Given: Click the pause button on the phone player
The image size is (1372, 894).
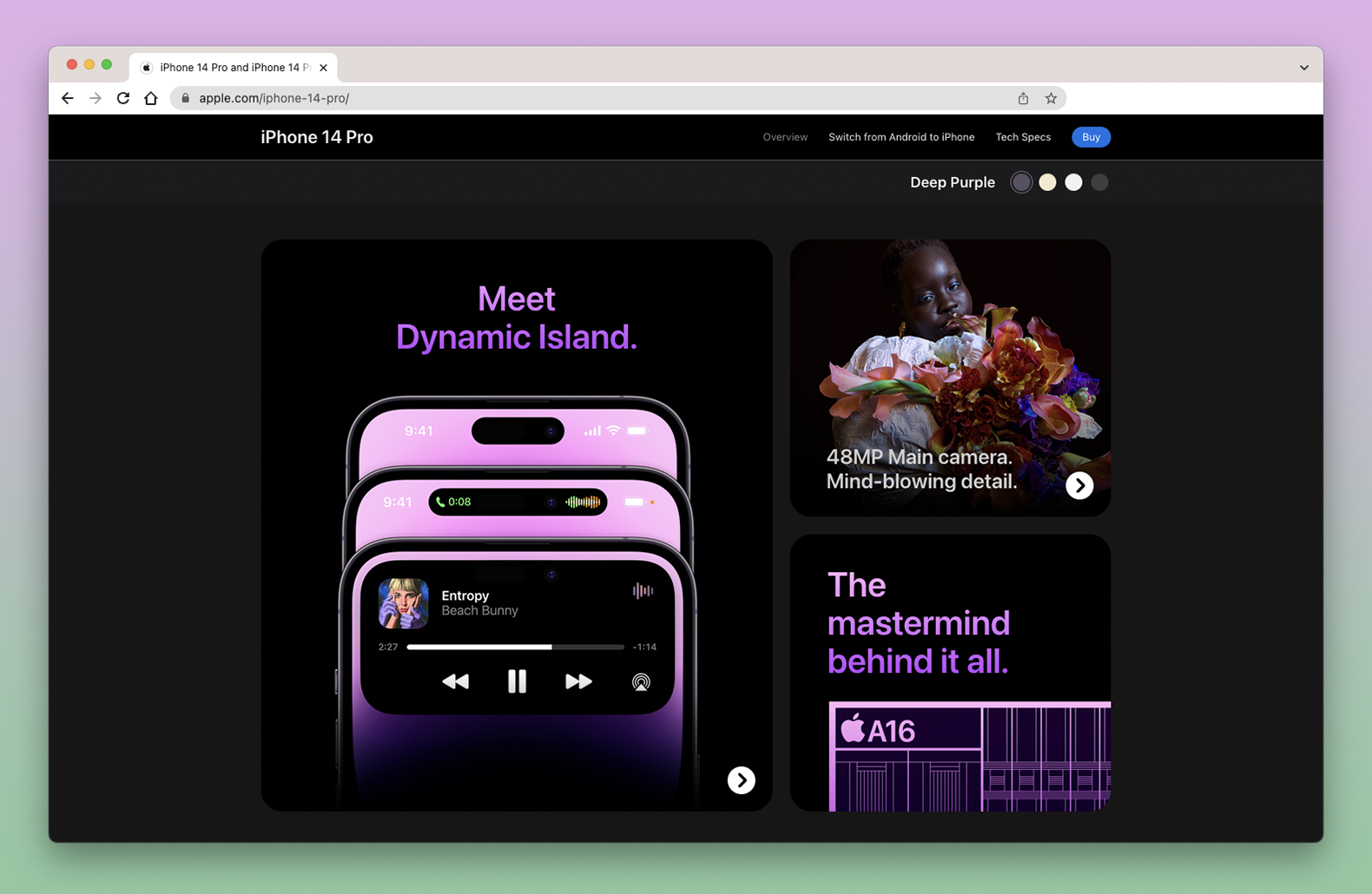Looking at the screenshot, I should [x=517, y=681].
